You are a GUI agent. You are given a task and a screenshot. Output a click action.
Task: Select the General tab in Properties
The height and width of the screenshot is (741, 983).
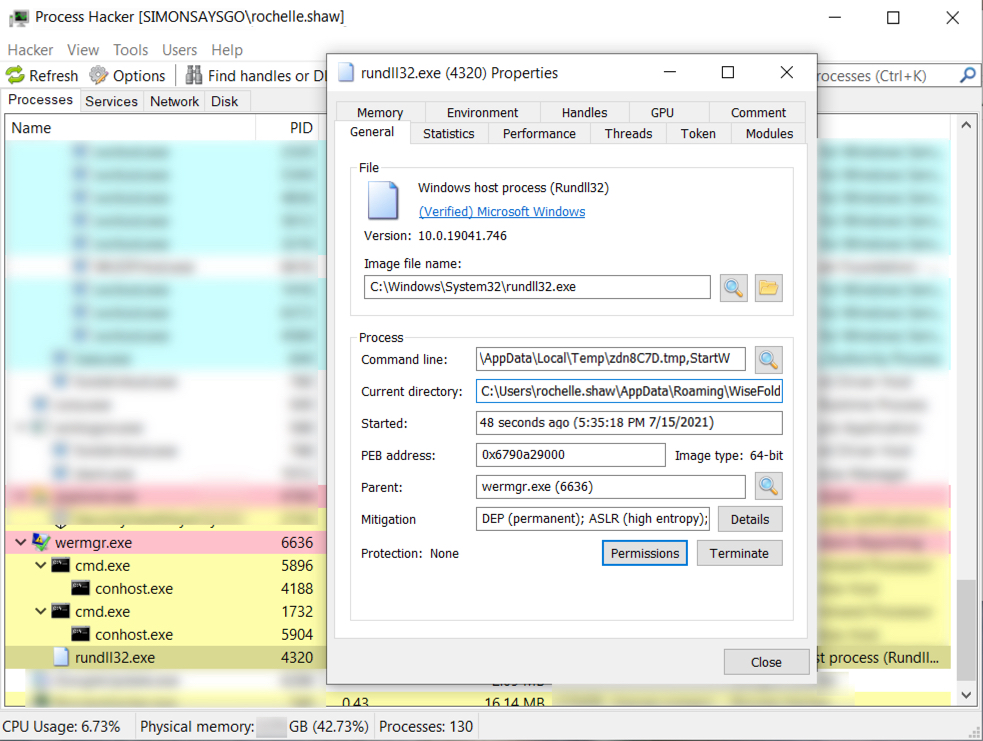tap(372, 132)
